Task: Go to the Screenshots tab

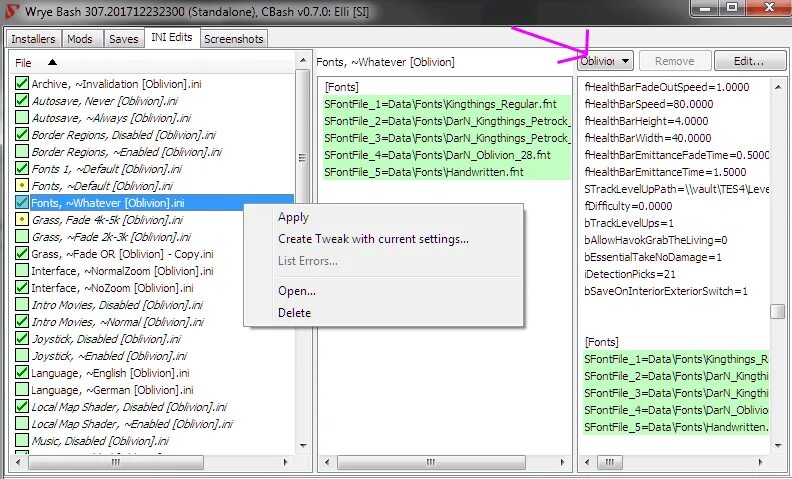Action: point(234,39)
